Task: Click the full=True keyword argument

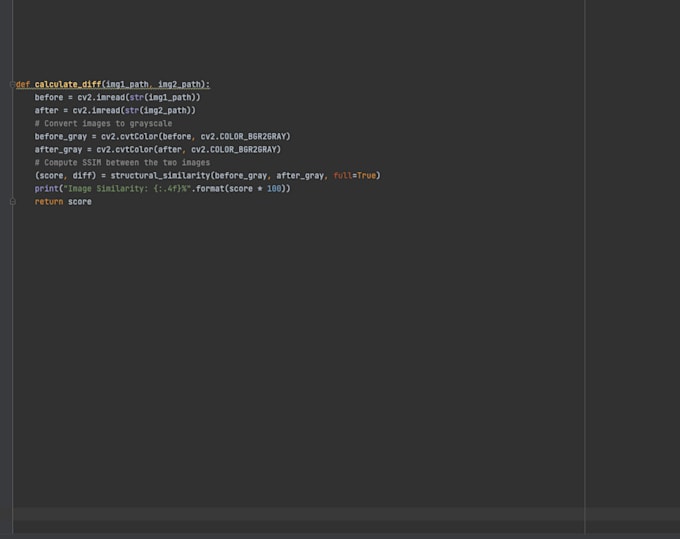Action: (354, 175)
